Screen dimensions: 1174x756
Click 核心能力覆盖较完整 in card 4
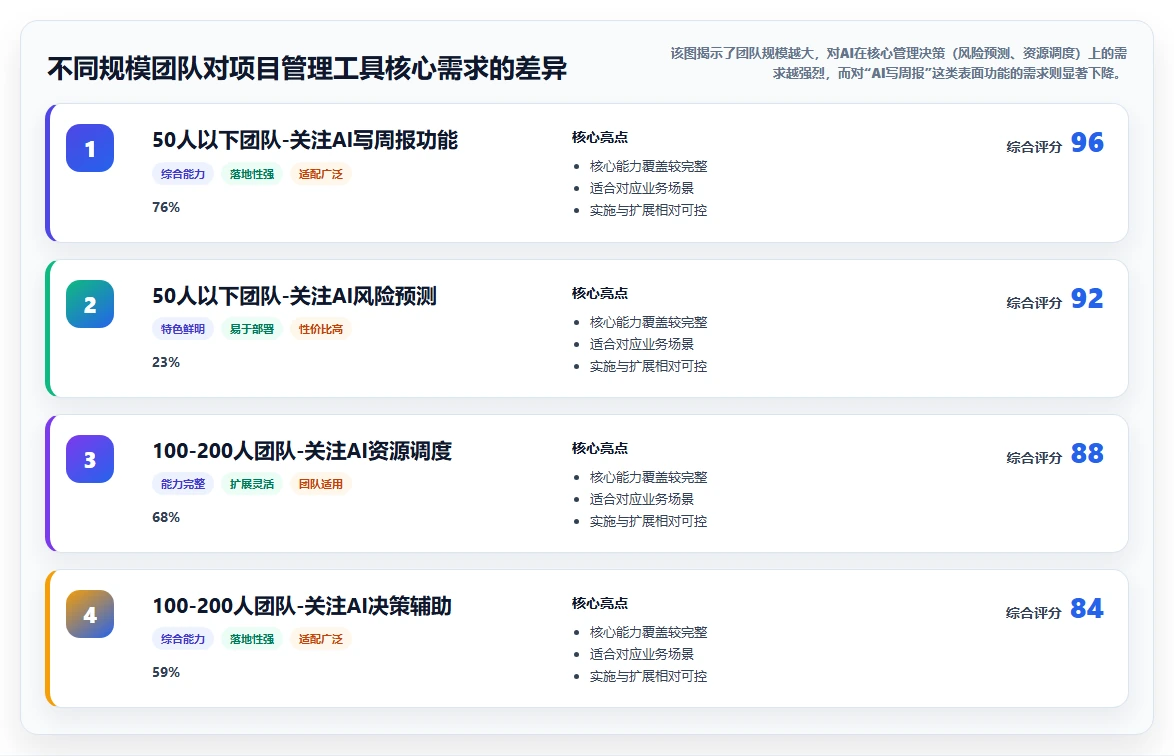(x=648, y=632)
